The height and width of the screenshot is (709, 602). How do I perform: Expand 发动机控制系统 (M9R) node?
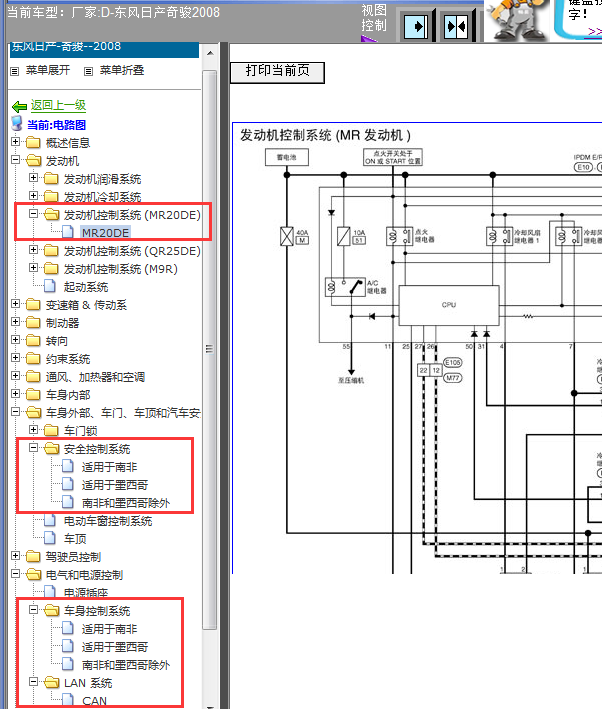(33, 268)
